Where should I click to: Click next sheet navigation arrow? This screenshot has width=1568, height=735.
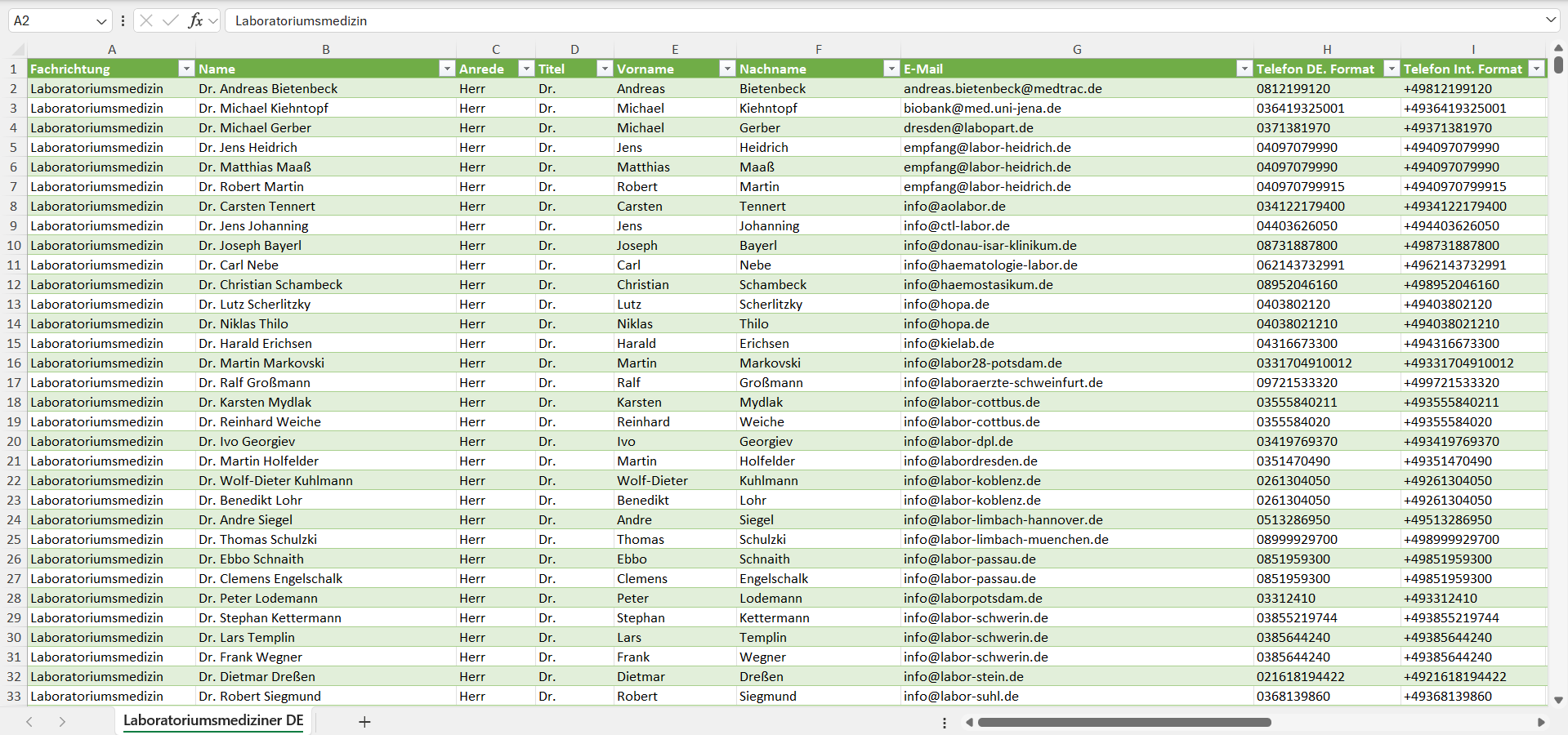[62, 722]
